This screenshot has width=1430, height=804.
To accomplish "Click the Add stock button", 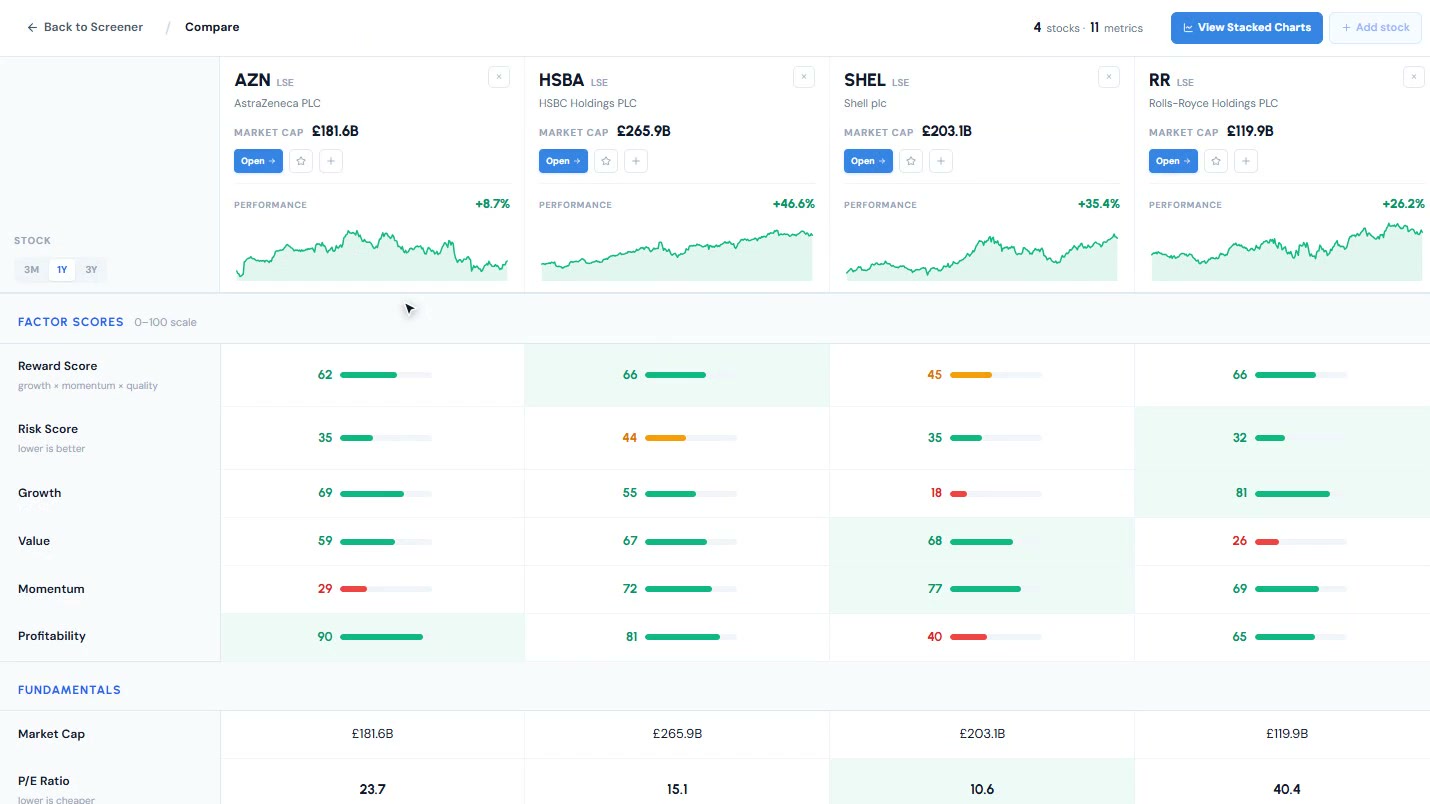I will pyautogui.click(x=1375, y=28).
